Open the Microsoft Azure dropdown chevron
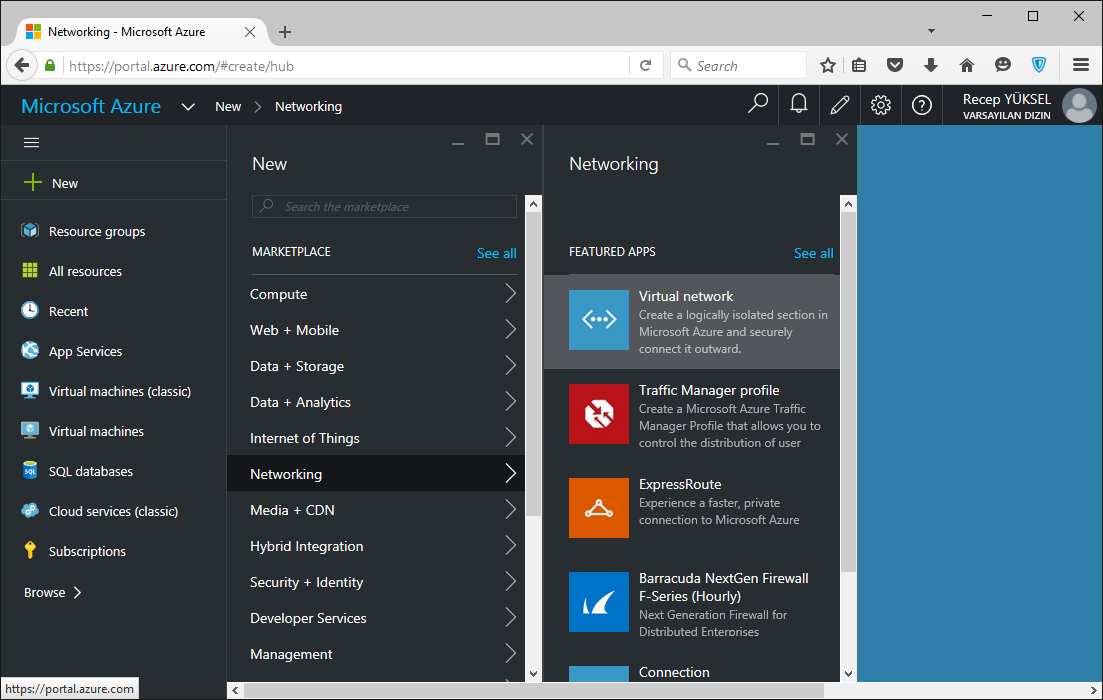 (x=188, y=107)
